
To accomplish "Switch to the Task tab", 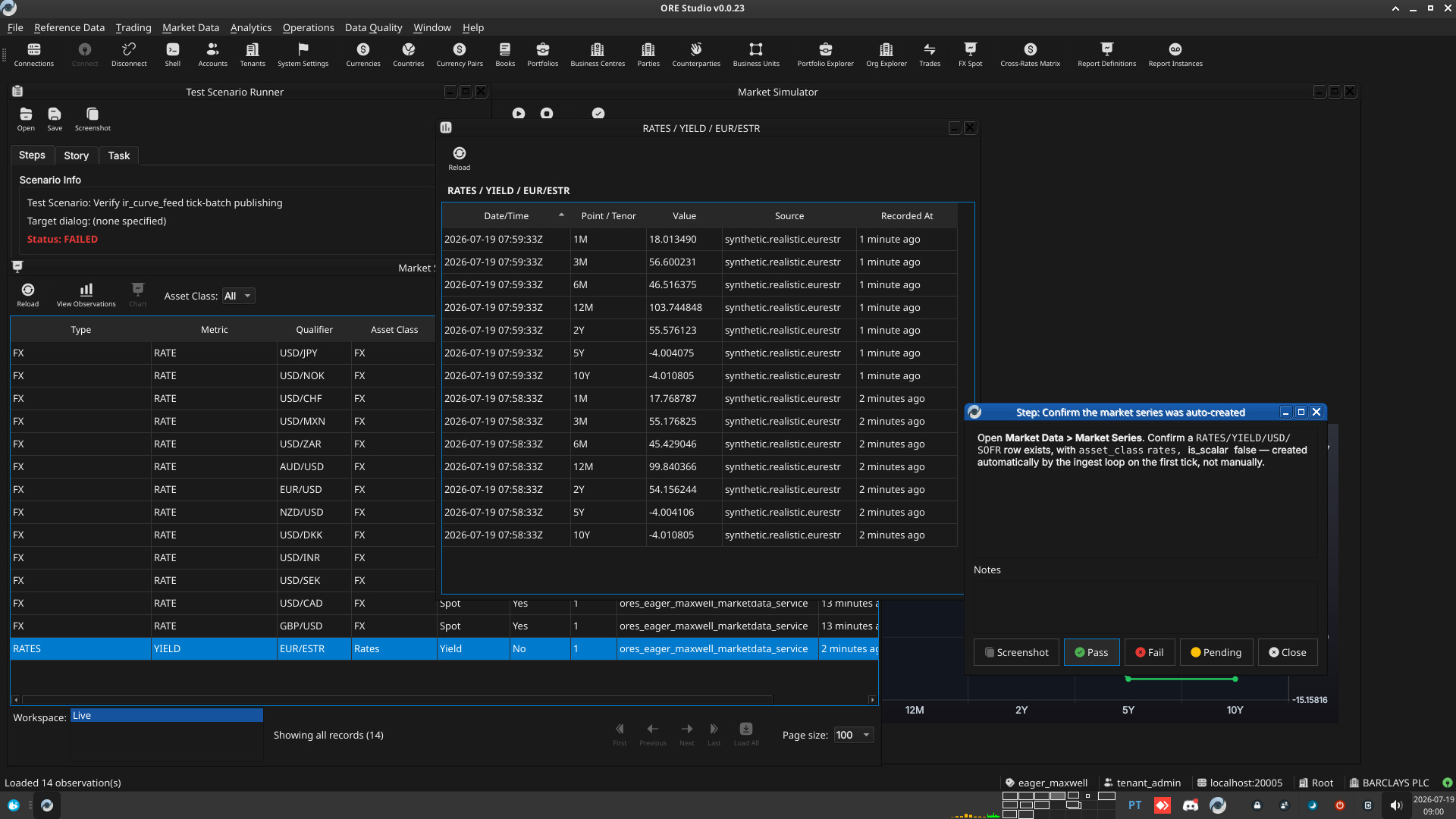I will coord(119,155).
